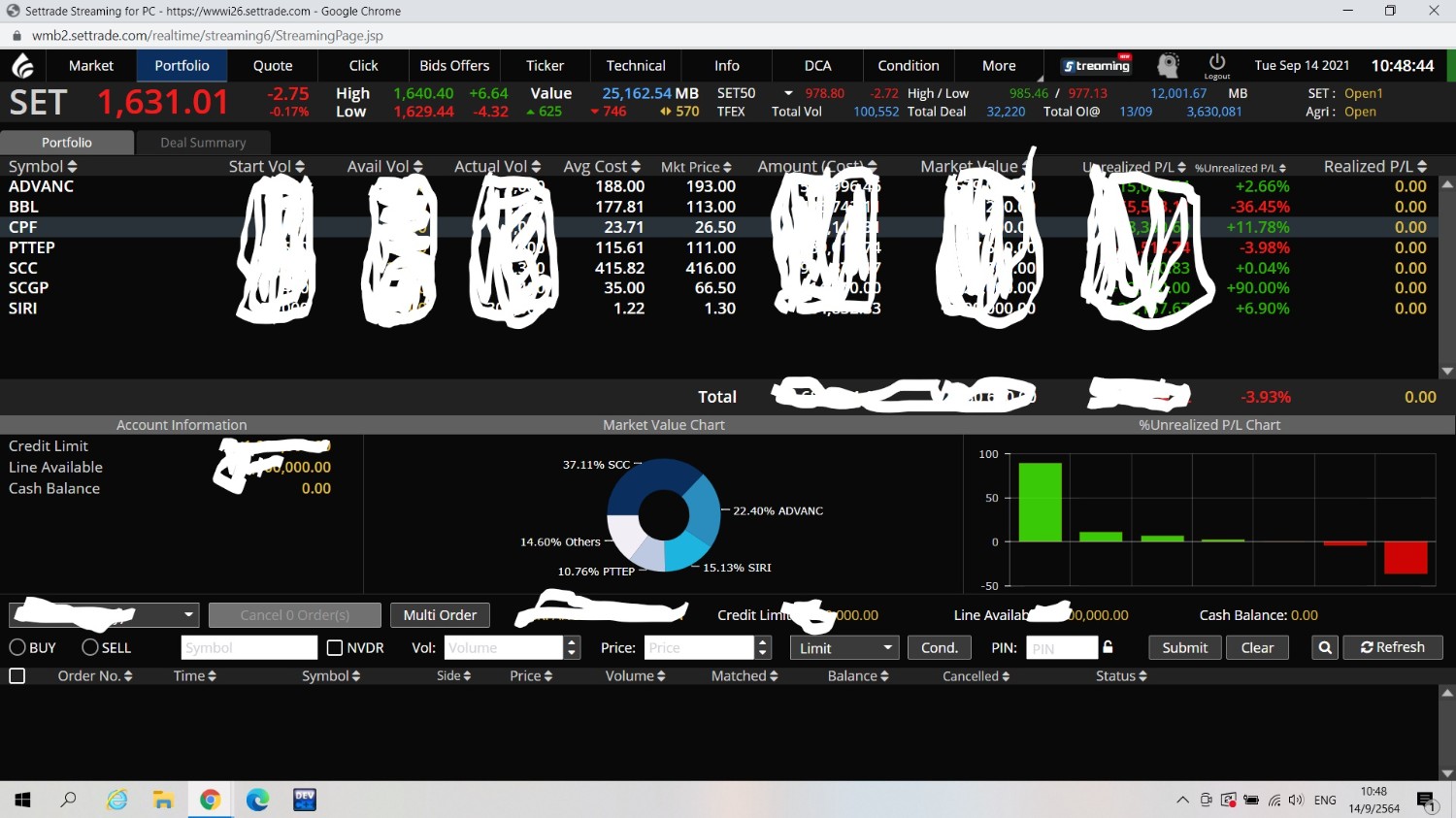Open the Dev app taskbar icon
Screen dimensions: 1456x818
pos(305,800)
